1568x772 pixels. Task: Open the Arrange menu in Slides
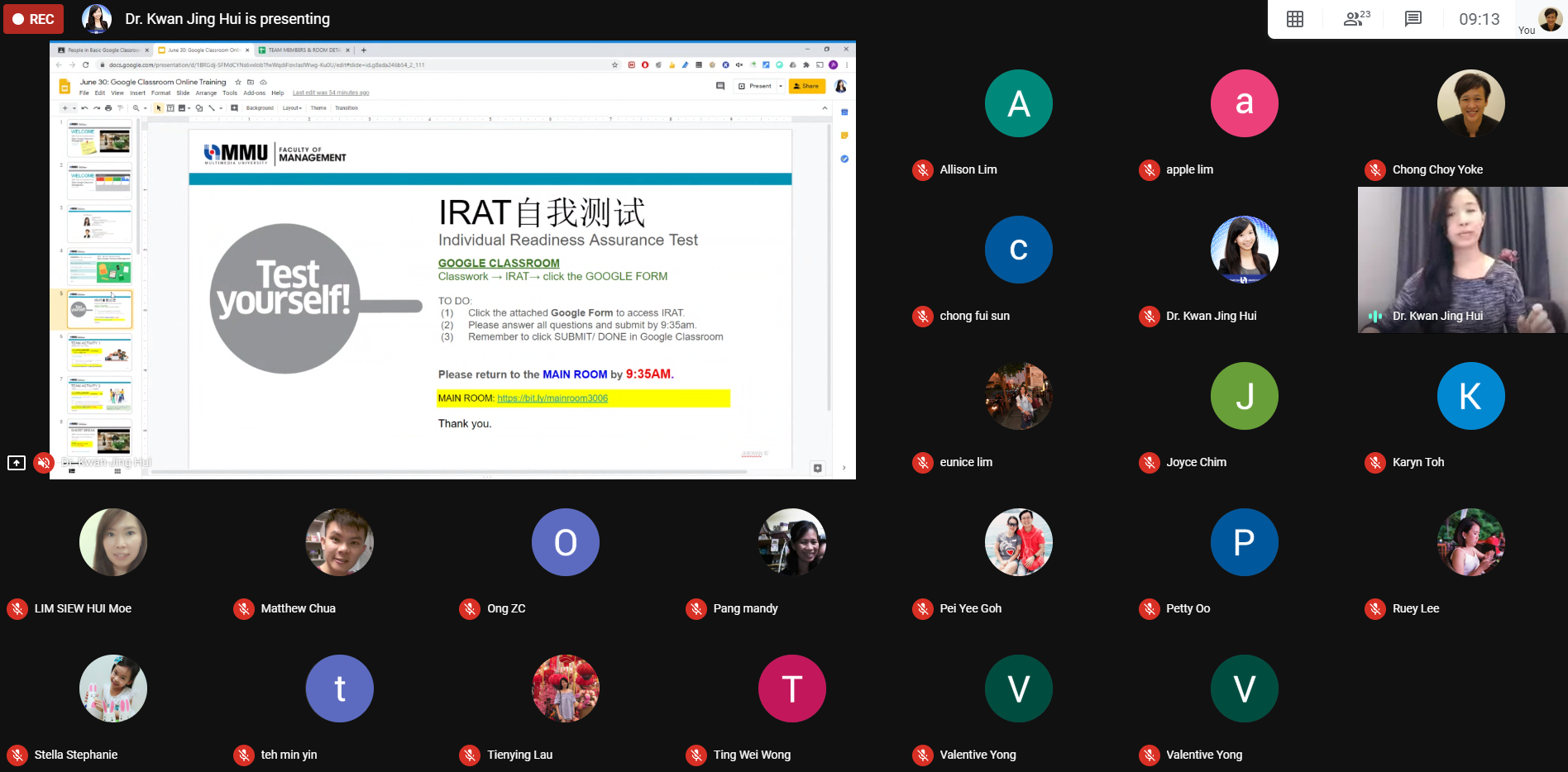click(206, 93)
